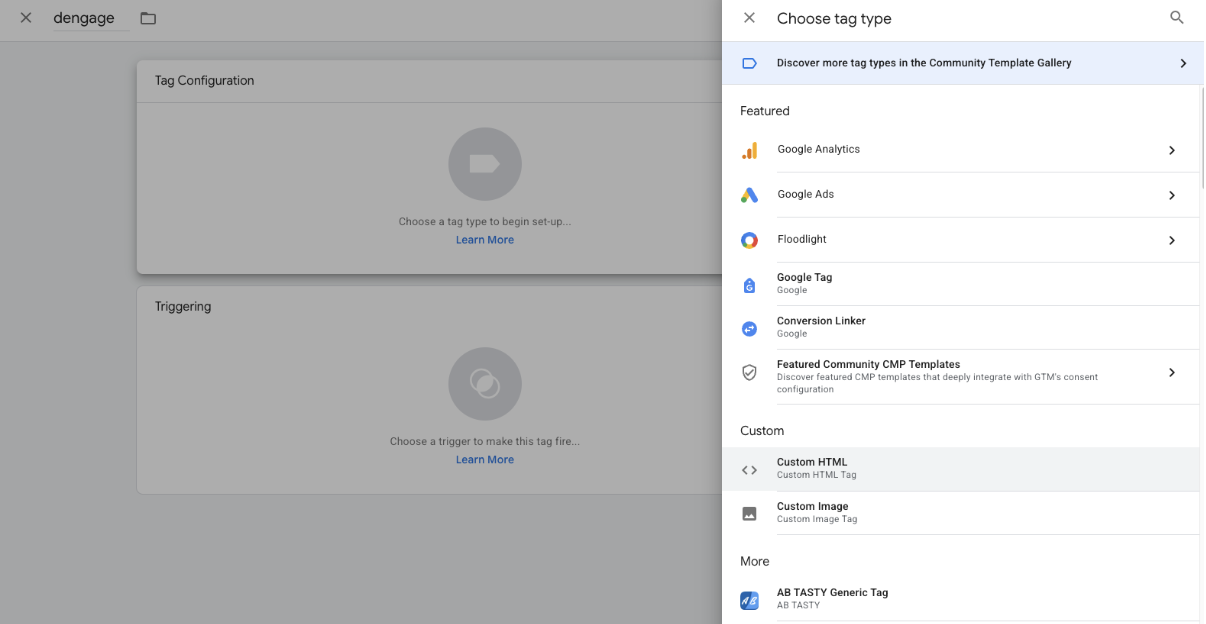Image resolution: width=1206 pixels, height=624 pixels.
Task: Open Featured Community CMP Templates
Action: 960,377
